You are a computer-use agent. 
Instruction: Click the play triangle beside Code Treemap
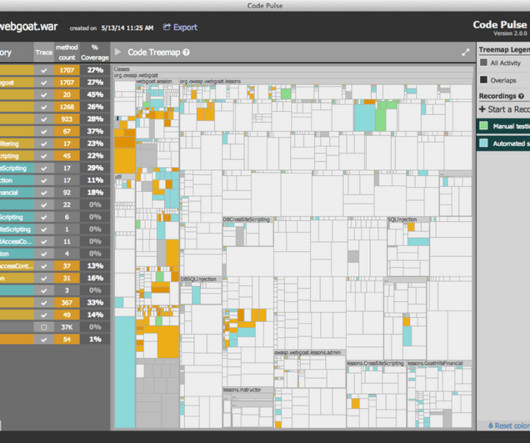pos(118,52)
